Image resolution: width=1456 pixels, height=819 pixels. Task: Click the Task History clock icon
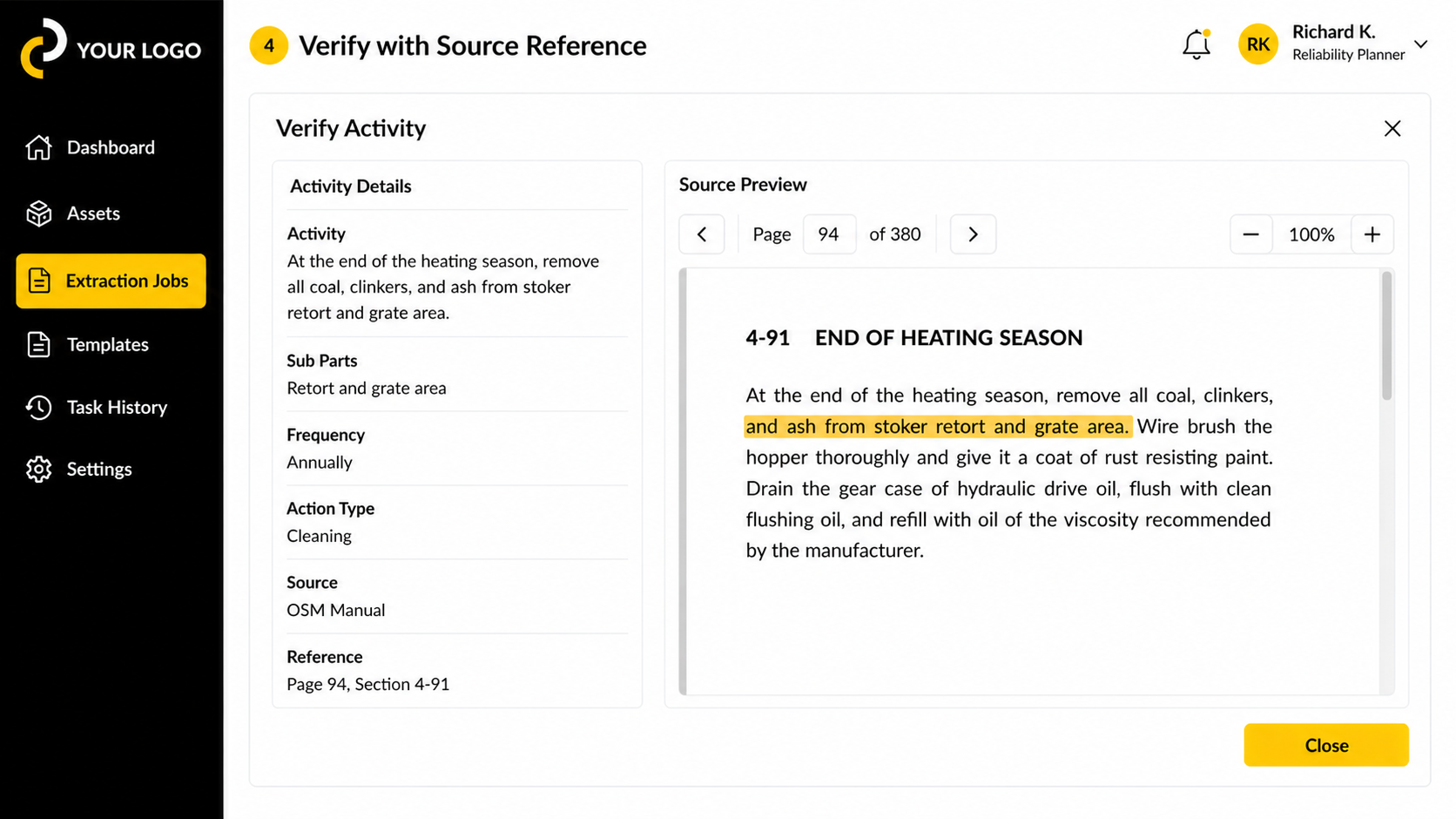pos(38,407)
